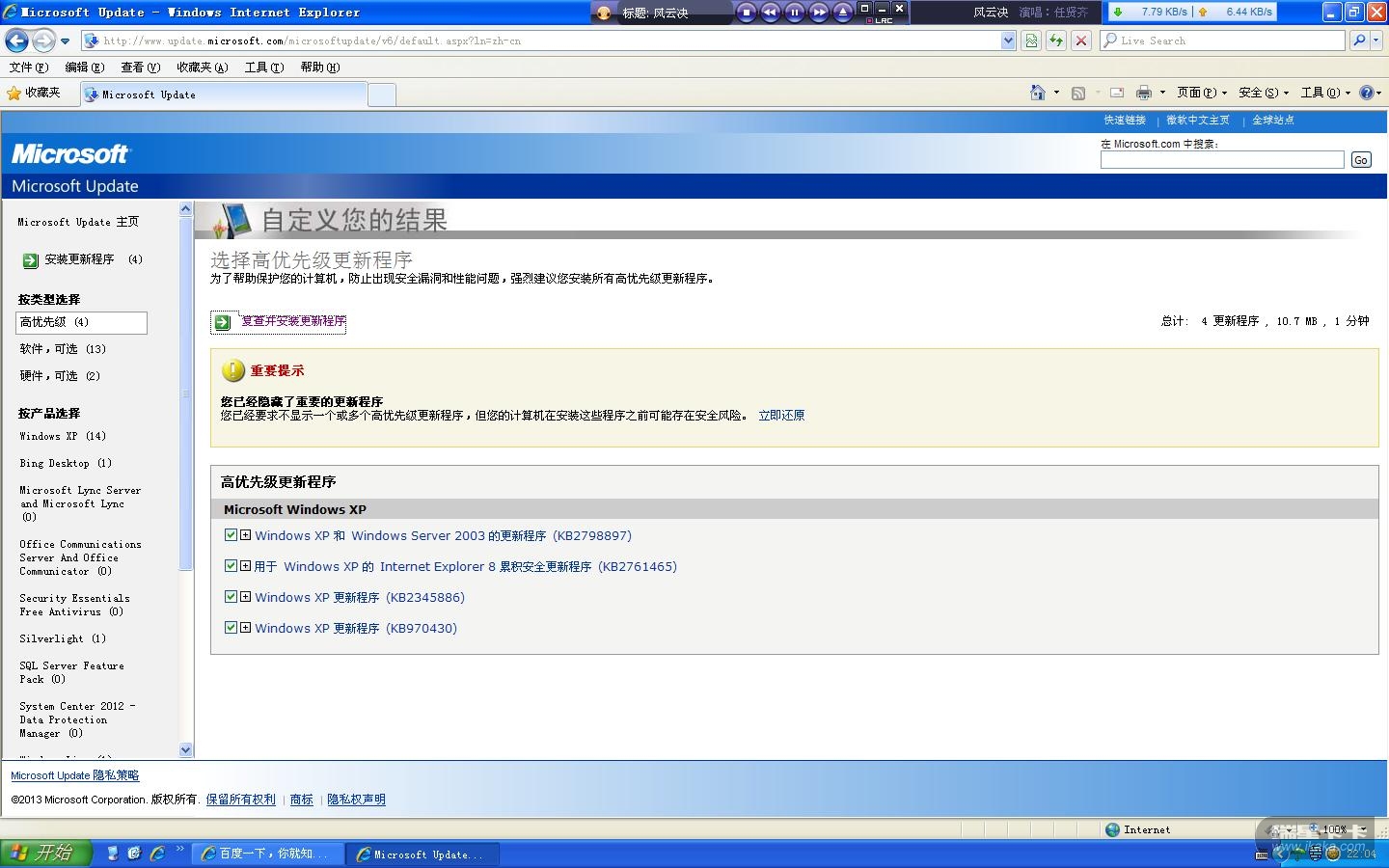The image size is (1389, 868).
Task: Open the 全球站点 link
Action: (x=1273, y=121)
